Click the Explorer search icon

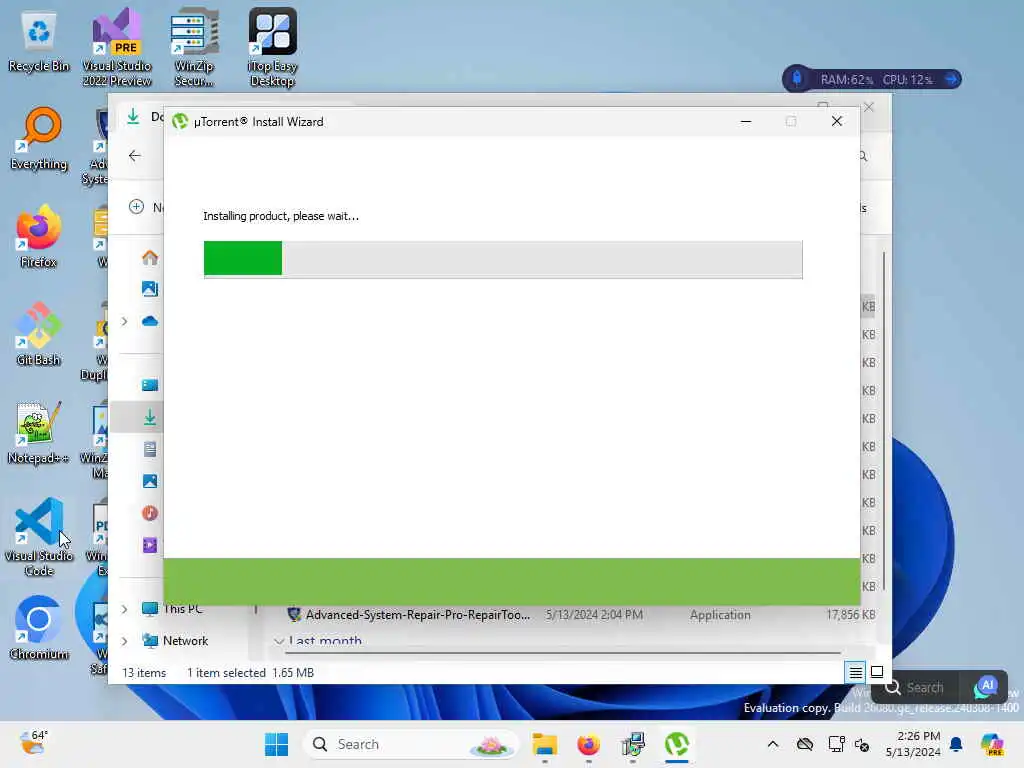pos(863,156)
